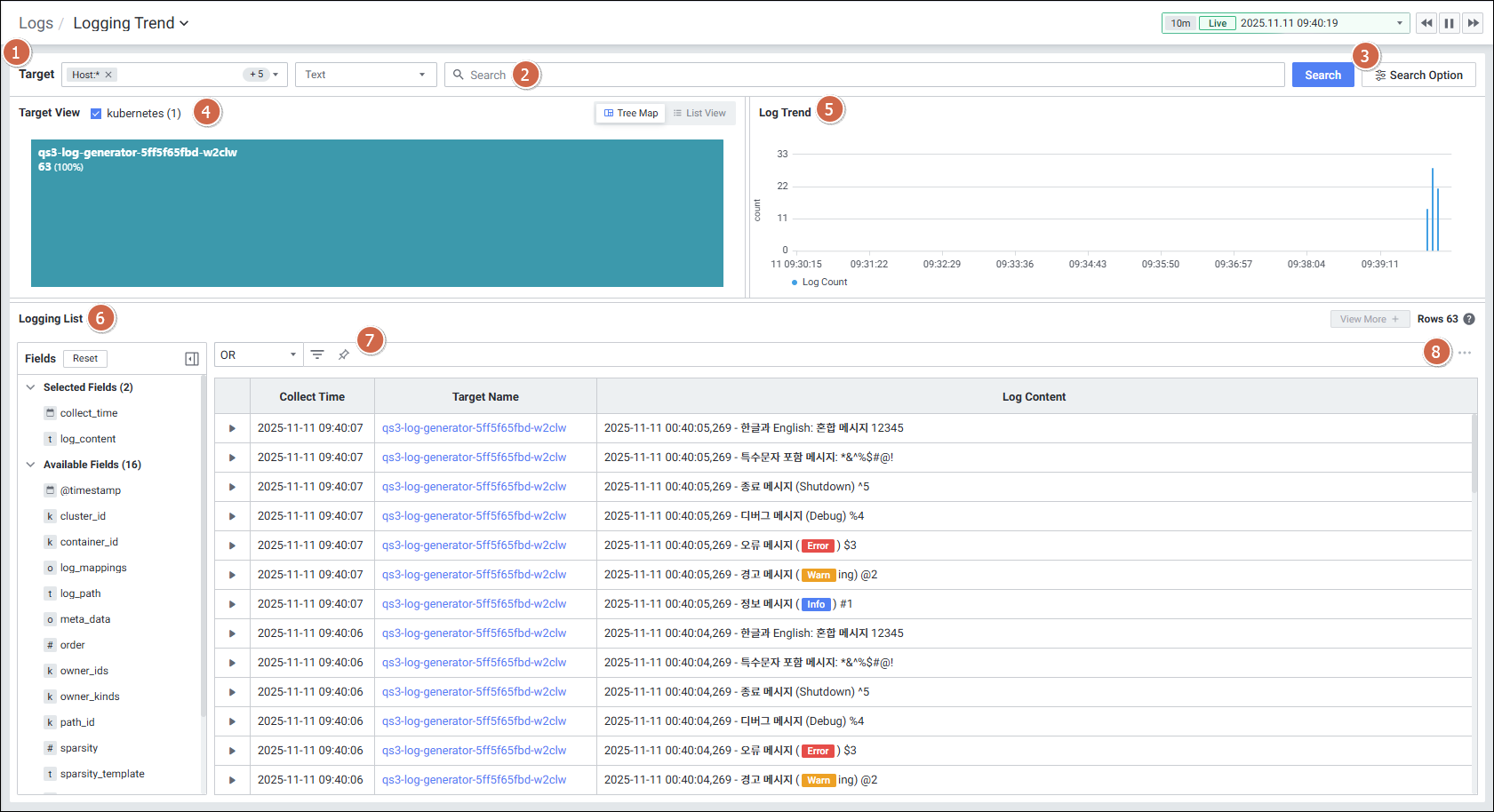
Task: Click the pause playback icon
Action: (x=1450, y=23)
